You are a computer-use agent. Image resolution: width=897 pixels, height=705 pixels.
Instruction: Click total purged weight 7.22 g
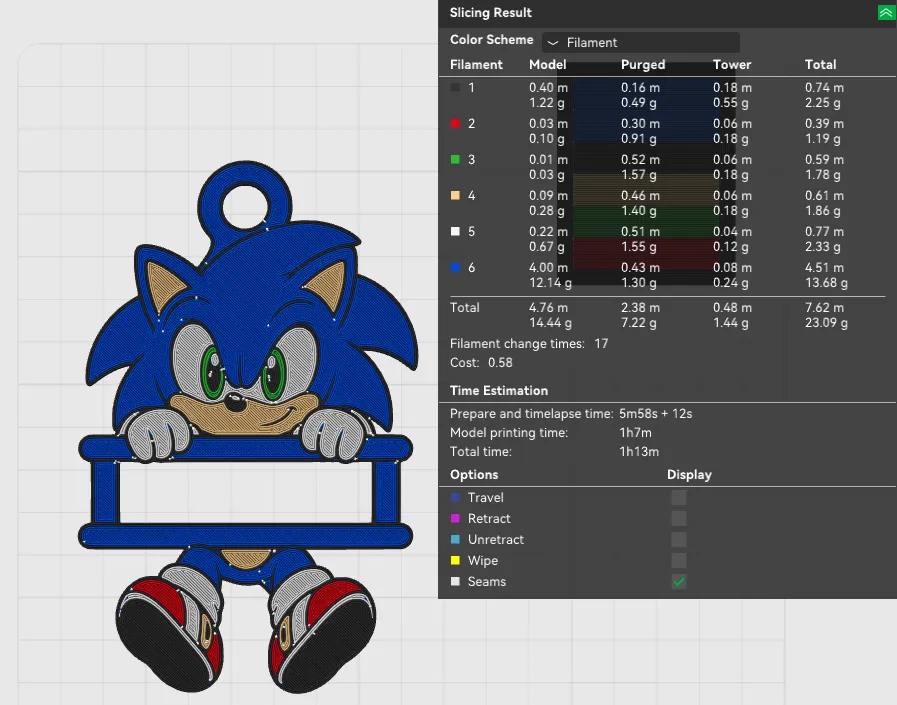[x=638, y=323]
